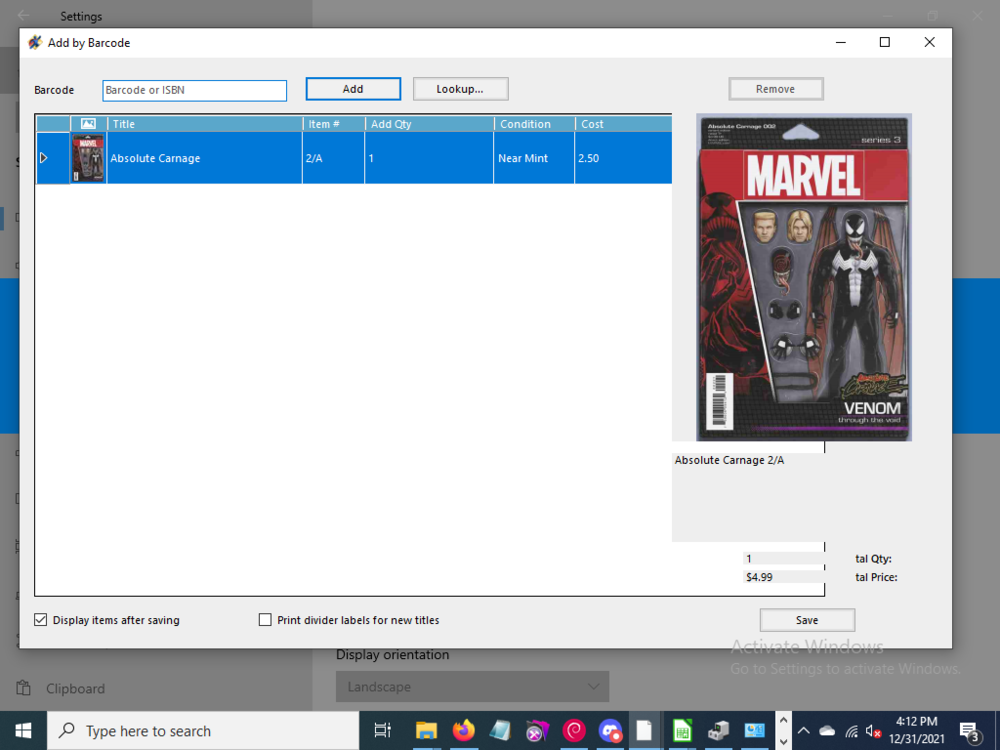Screen dimensions: 1000x750
Task: Select the Absolute Carnage cover thumbnail
Action: [x=88, y=158]
